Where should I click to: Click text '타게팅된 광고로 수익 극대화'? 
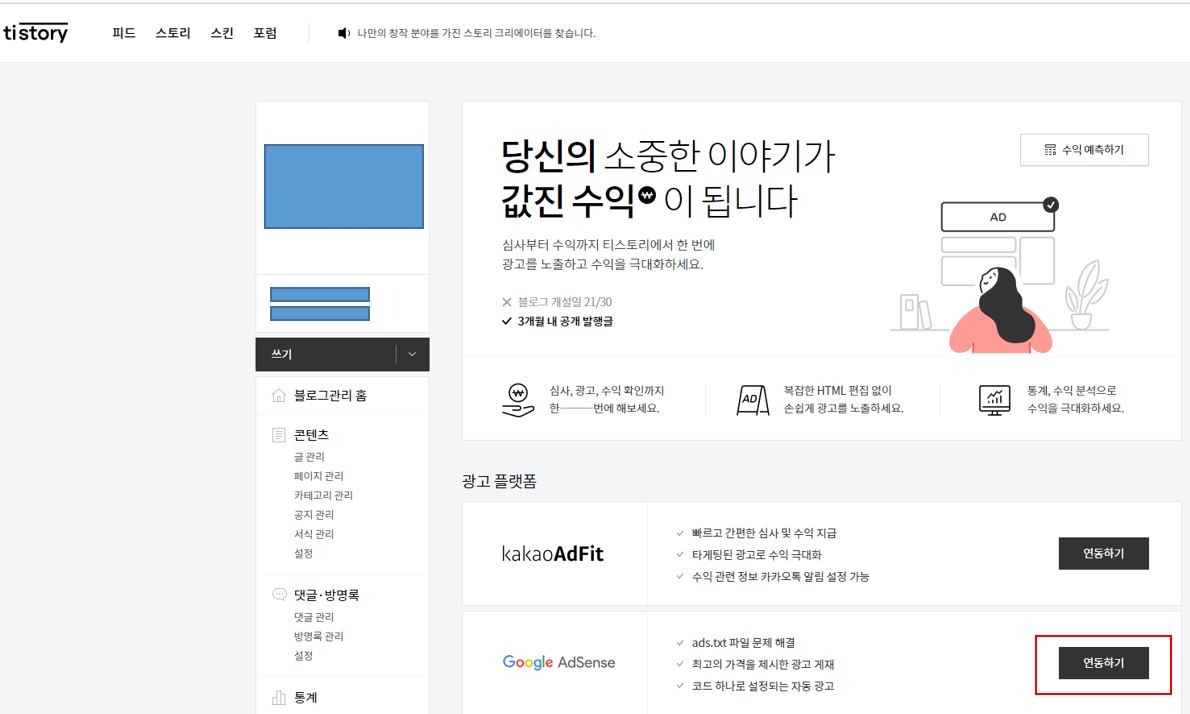(757, 555)
